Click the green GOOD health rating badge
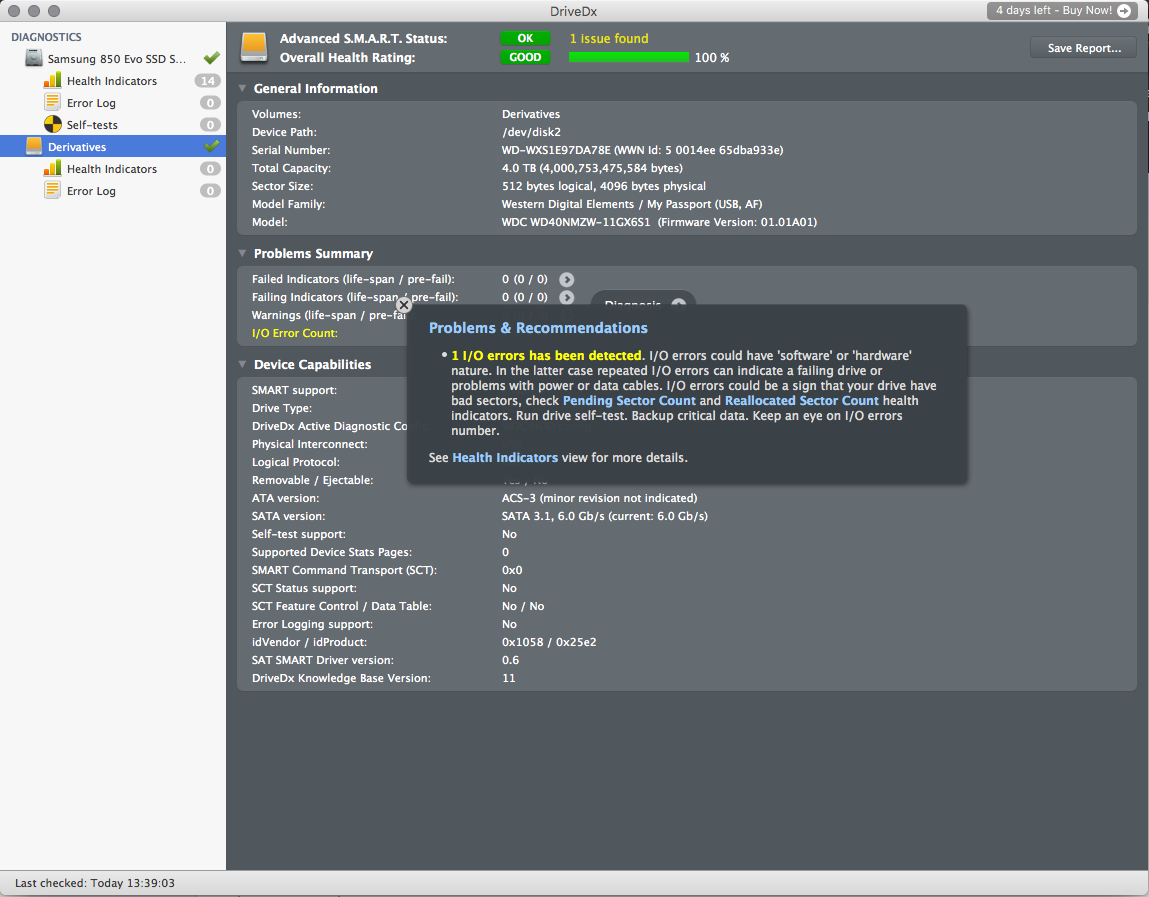This screenshot has height=897, width=1149. [525, 57]
